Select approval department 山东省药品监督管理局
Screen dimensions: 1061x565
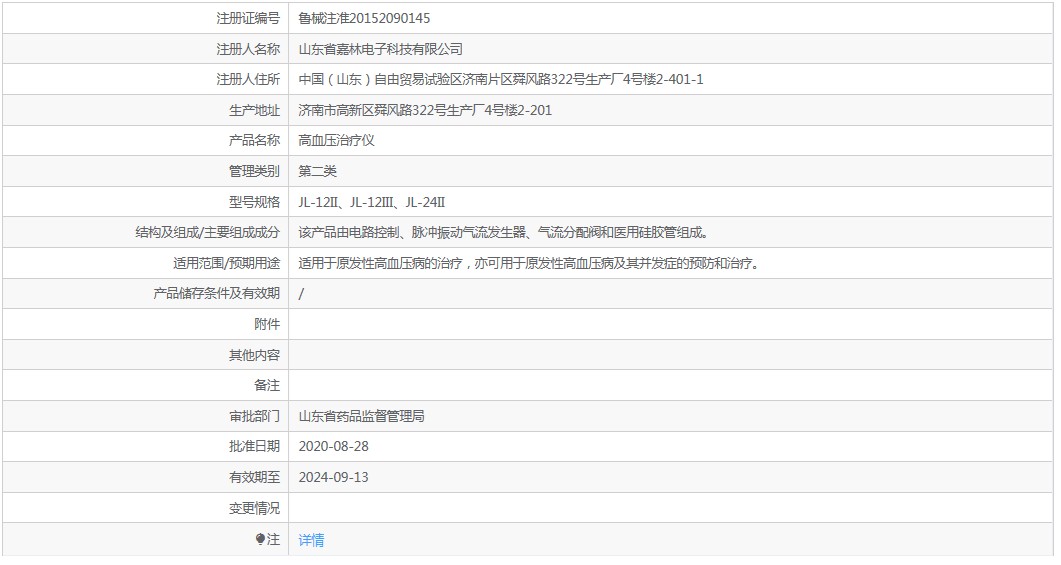coord(361,416)
